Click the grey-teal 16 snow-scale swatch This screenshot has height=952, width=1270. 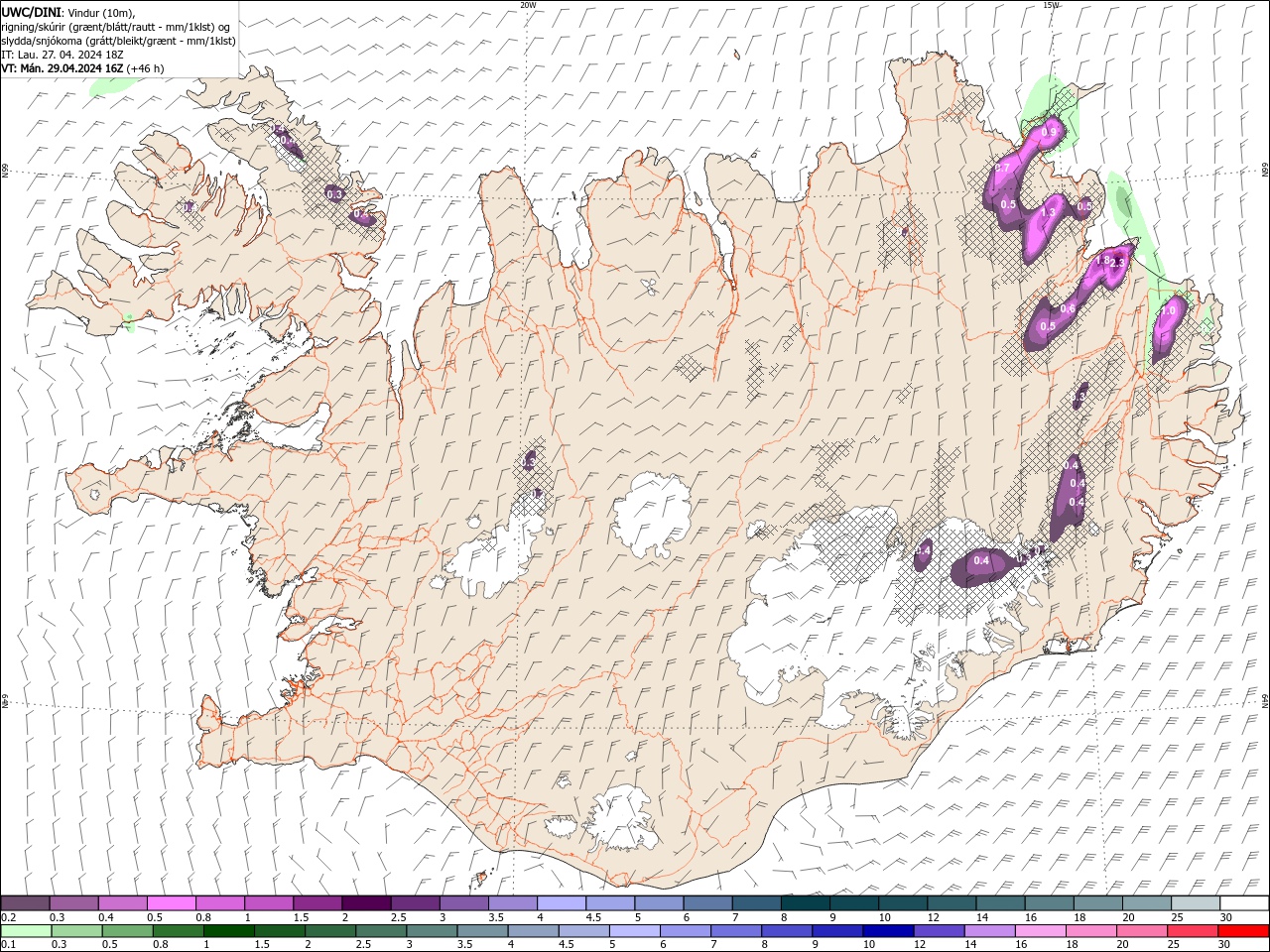coord(1049,903)
